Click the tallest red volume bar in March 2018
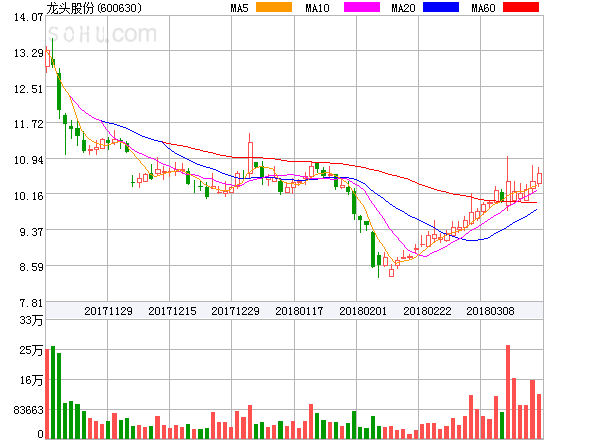The image size is (600, 440). [x=508, y=392]
